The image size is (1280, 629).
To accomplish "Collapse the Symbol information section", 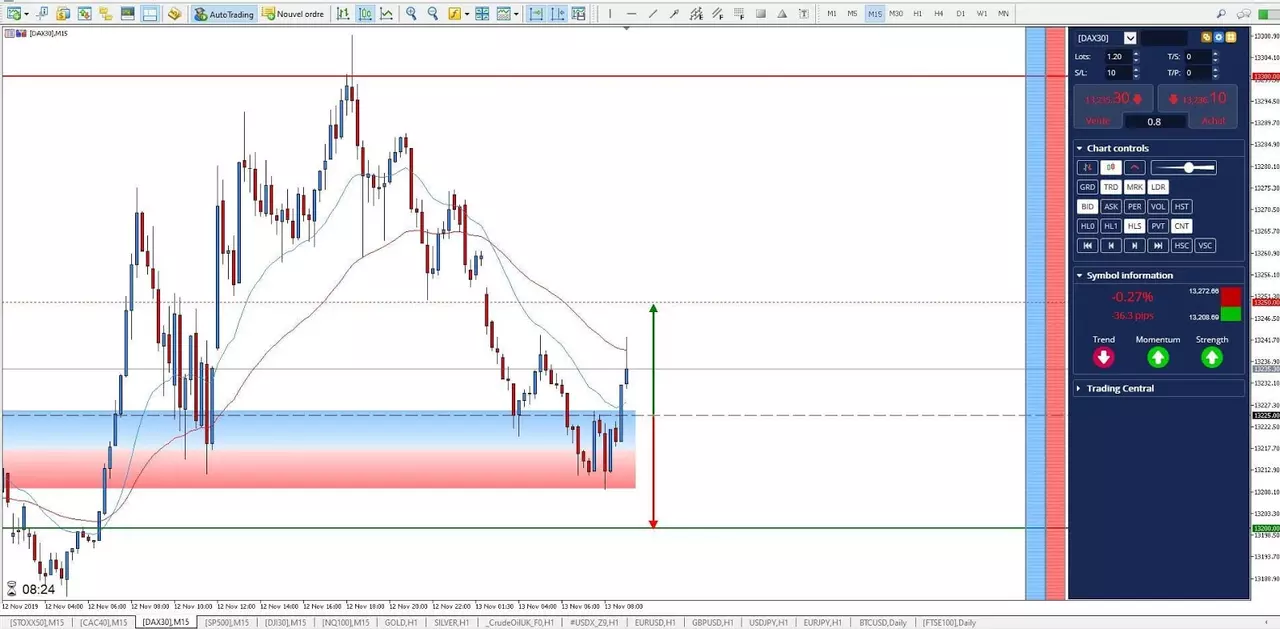I will pos(1080,275).
